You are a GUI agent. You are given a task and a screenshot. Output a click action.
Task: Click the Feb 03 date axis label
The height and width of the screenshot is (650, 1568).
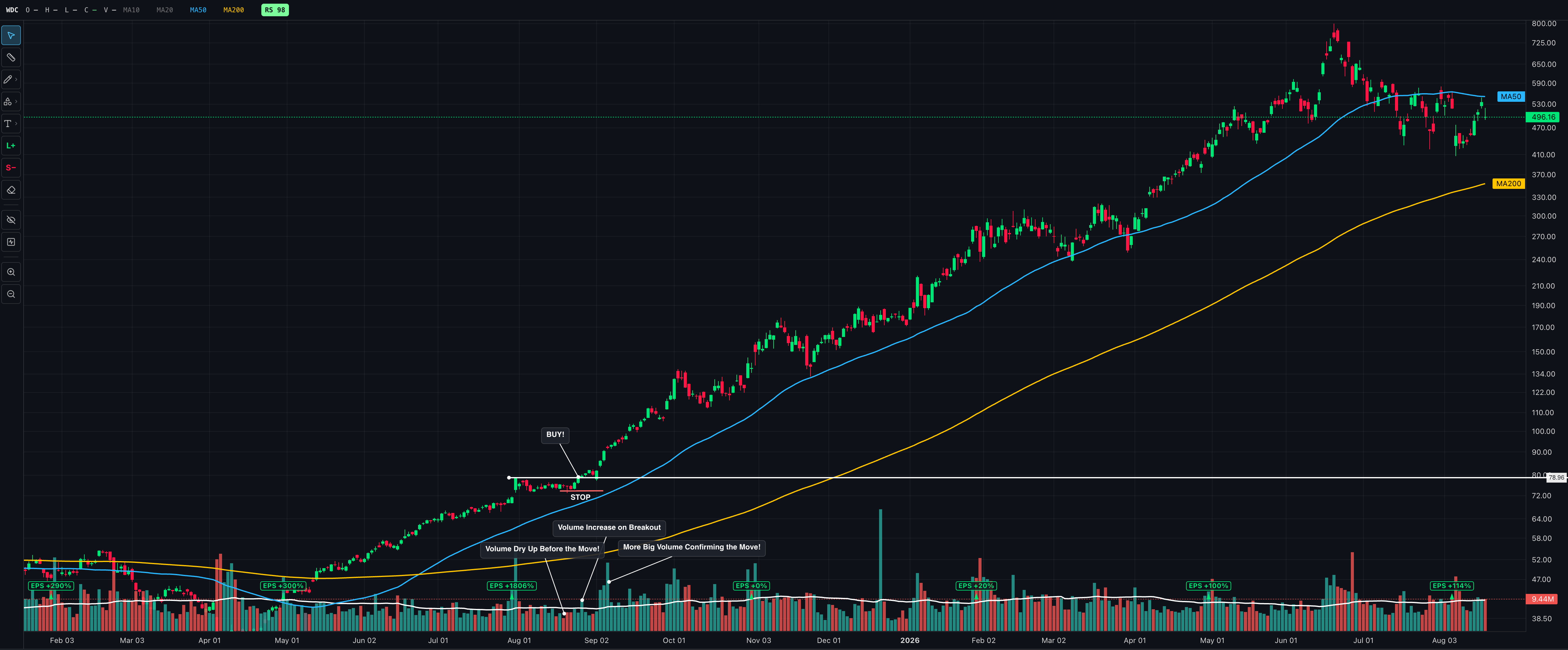point(62,640)
